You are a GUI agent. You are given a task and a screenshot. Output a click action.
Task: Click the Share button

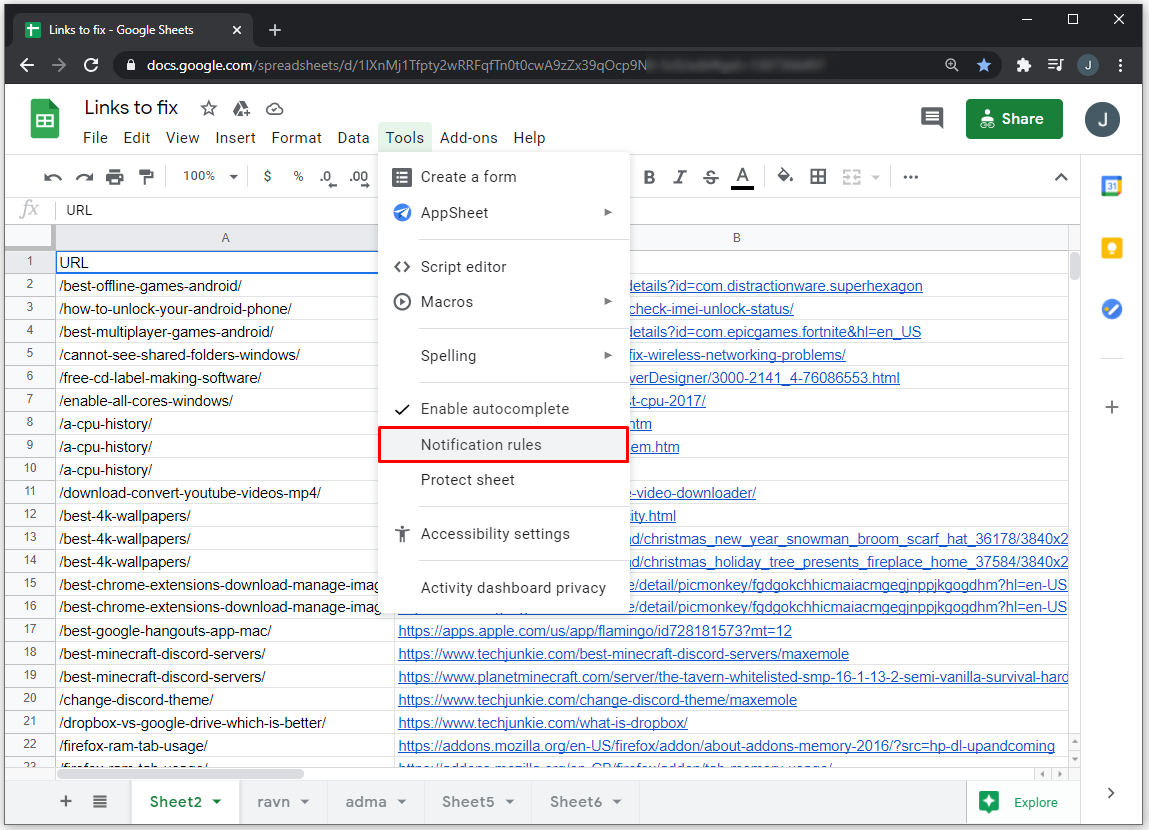tap(1014, 119)
